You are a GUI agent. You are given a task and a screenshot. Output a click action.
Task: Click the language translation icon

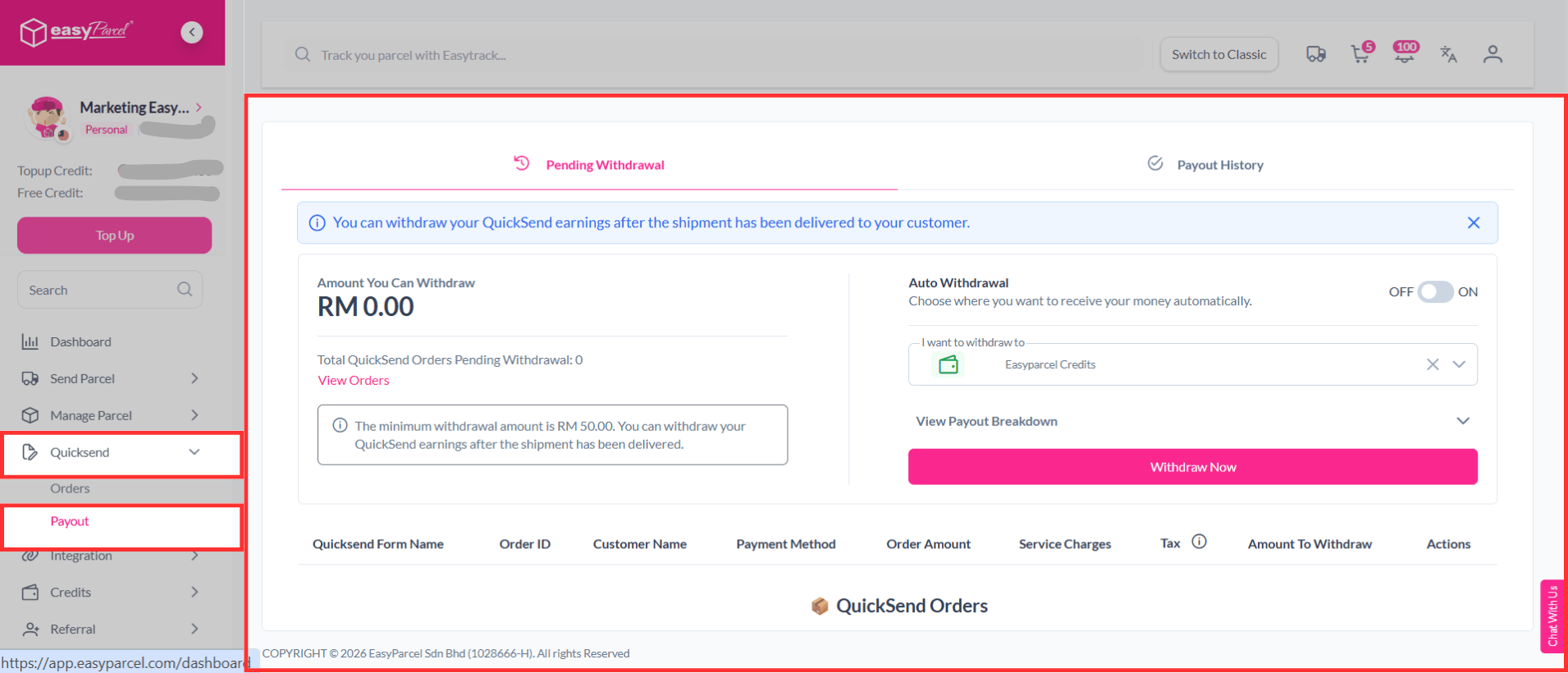pyautogui.click(x=1448, y=54)
